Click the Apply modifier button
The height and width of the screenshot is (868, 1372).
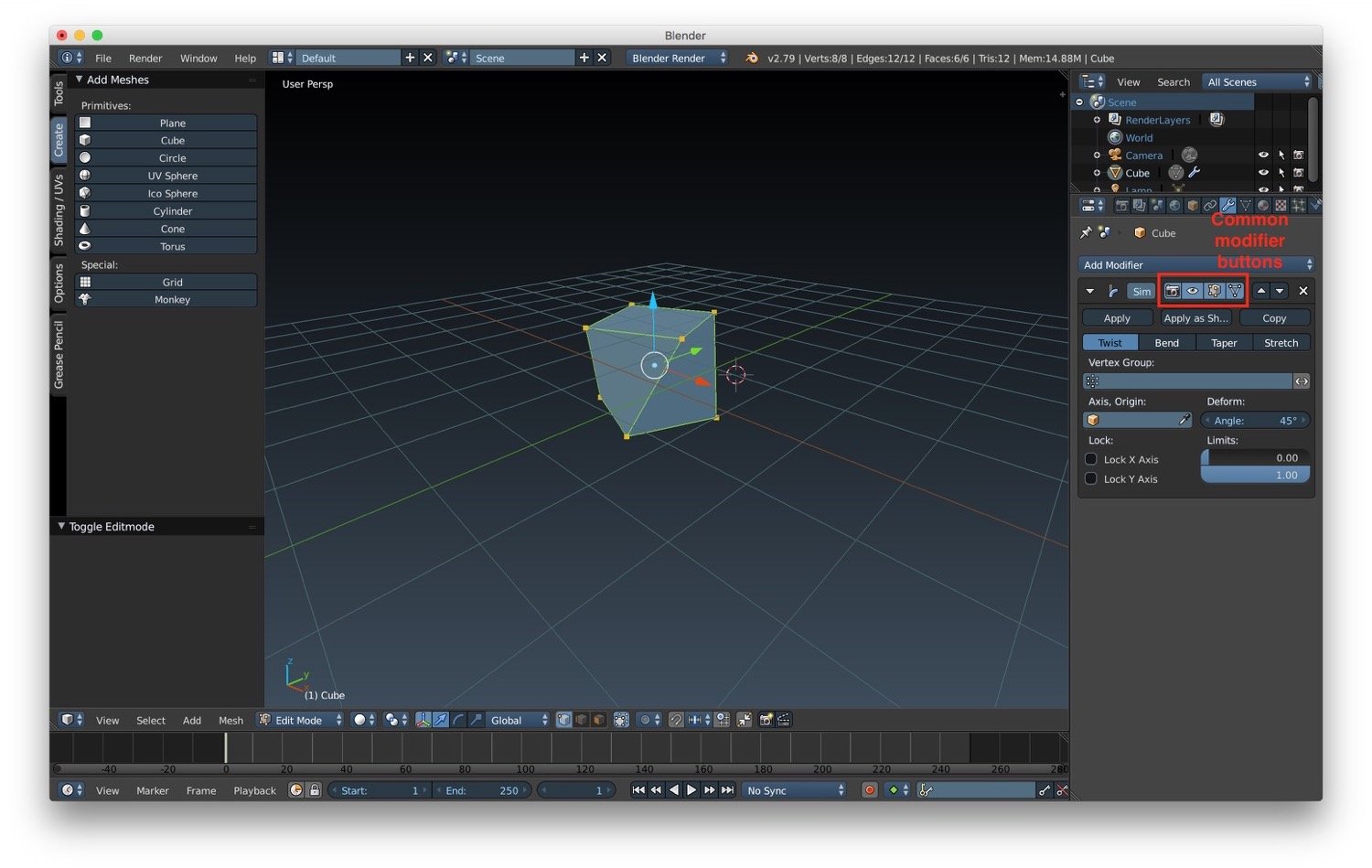pos(1117,317)
